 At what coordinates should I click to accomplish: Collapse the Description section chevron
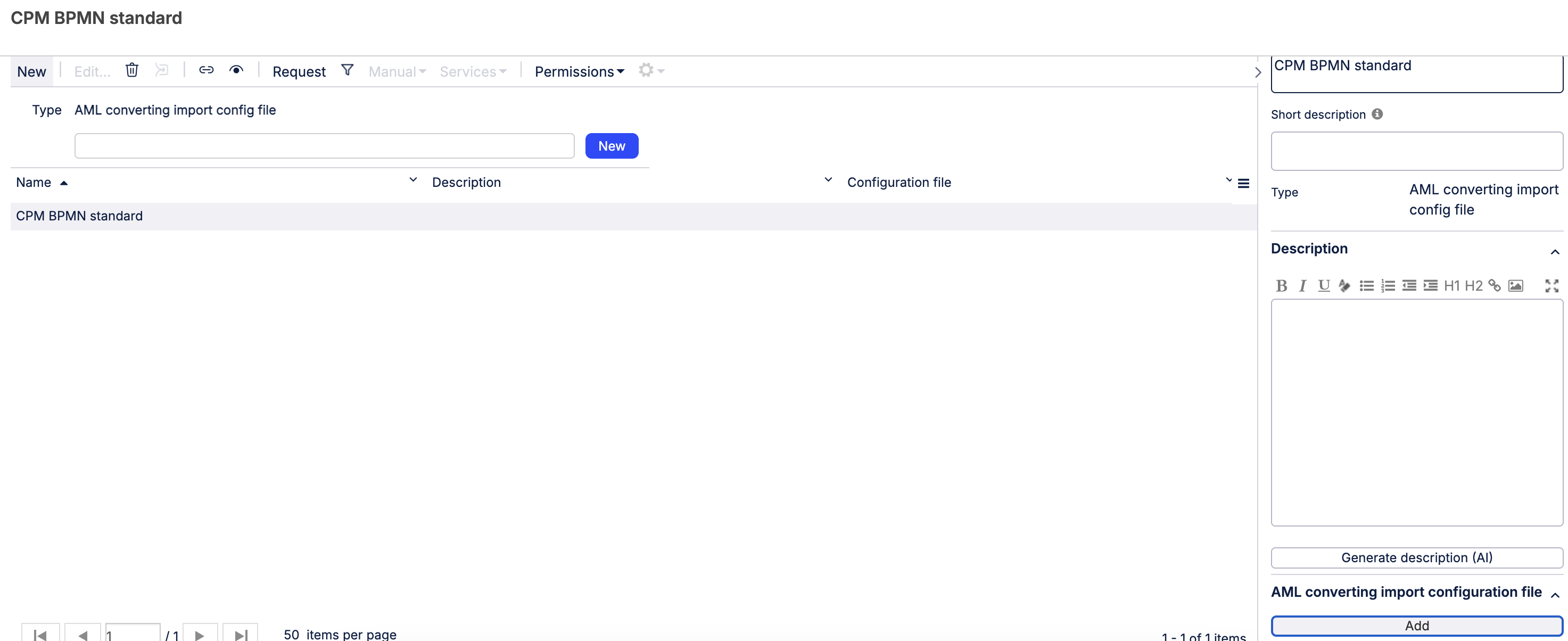(1555, 251)
